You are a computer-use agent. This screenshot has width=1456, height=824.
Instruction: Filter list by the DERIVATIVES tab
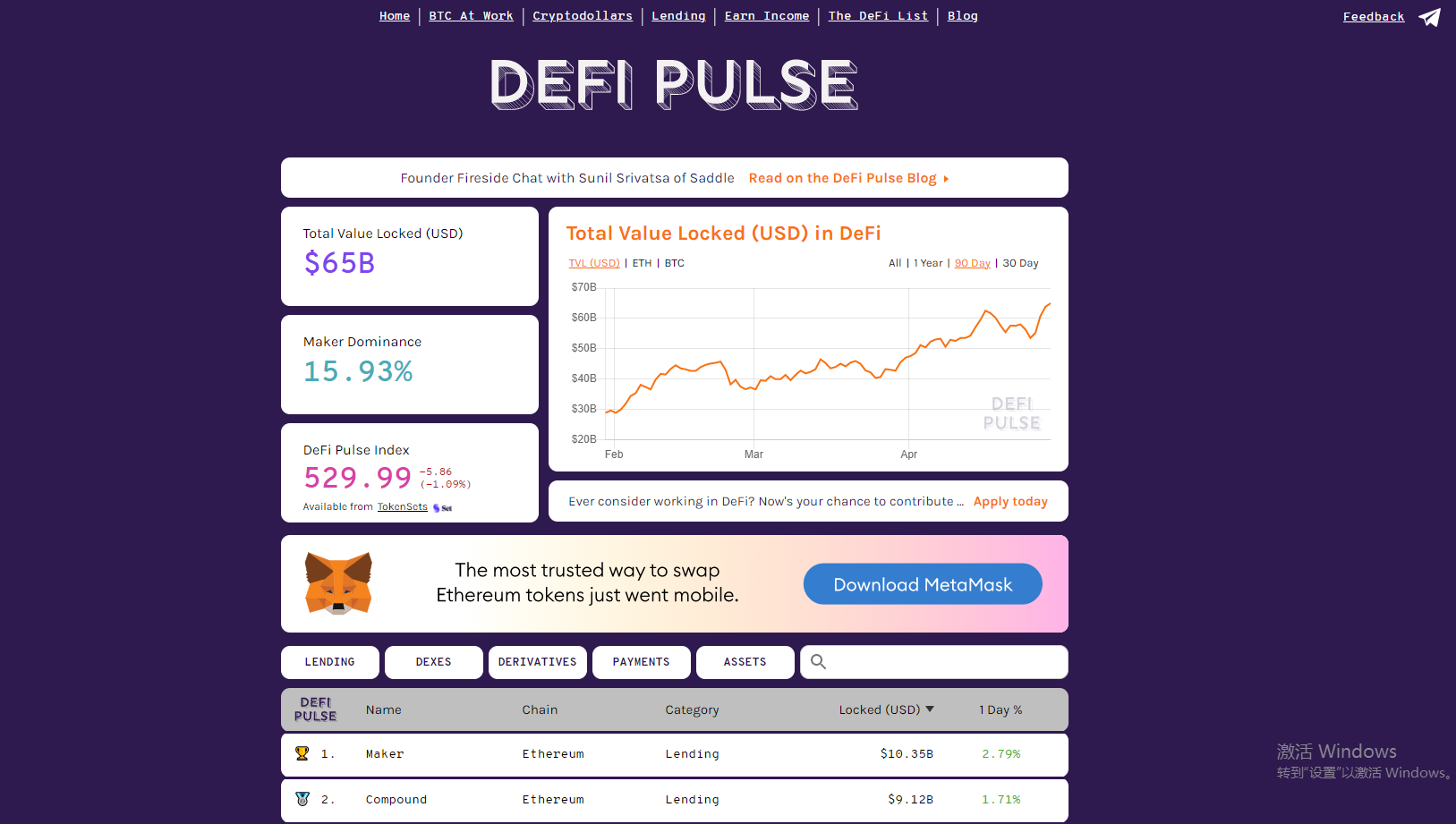coord(537,662)
